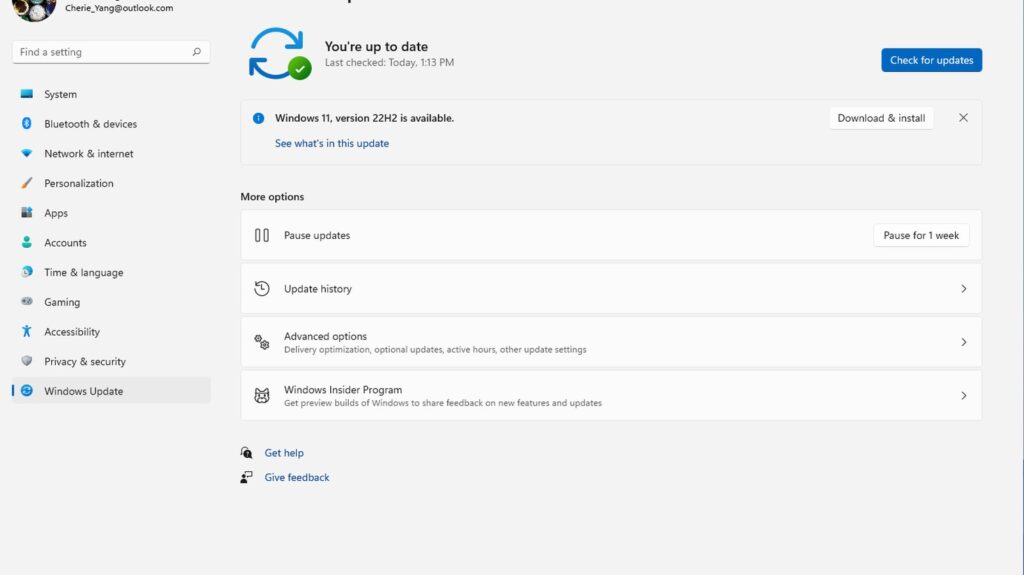Click the System monitor icon in sidebar
The image size is (1024, 575).
pyautogui.click(x=27, y=94)
